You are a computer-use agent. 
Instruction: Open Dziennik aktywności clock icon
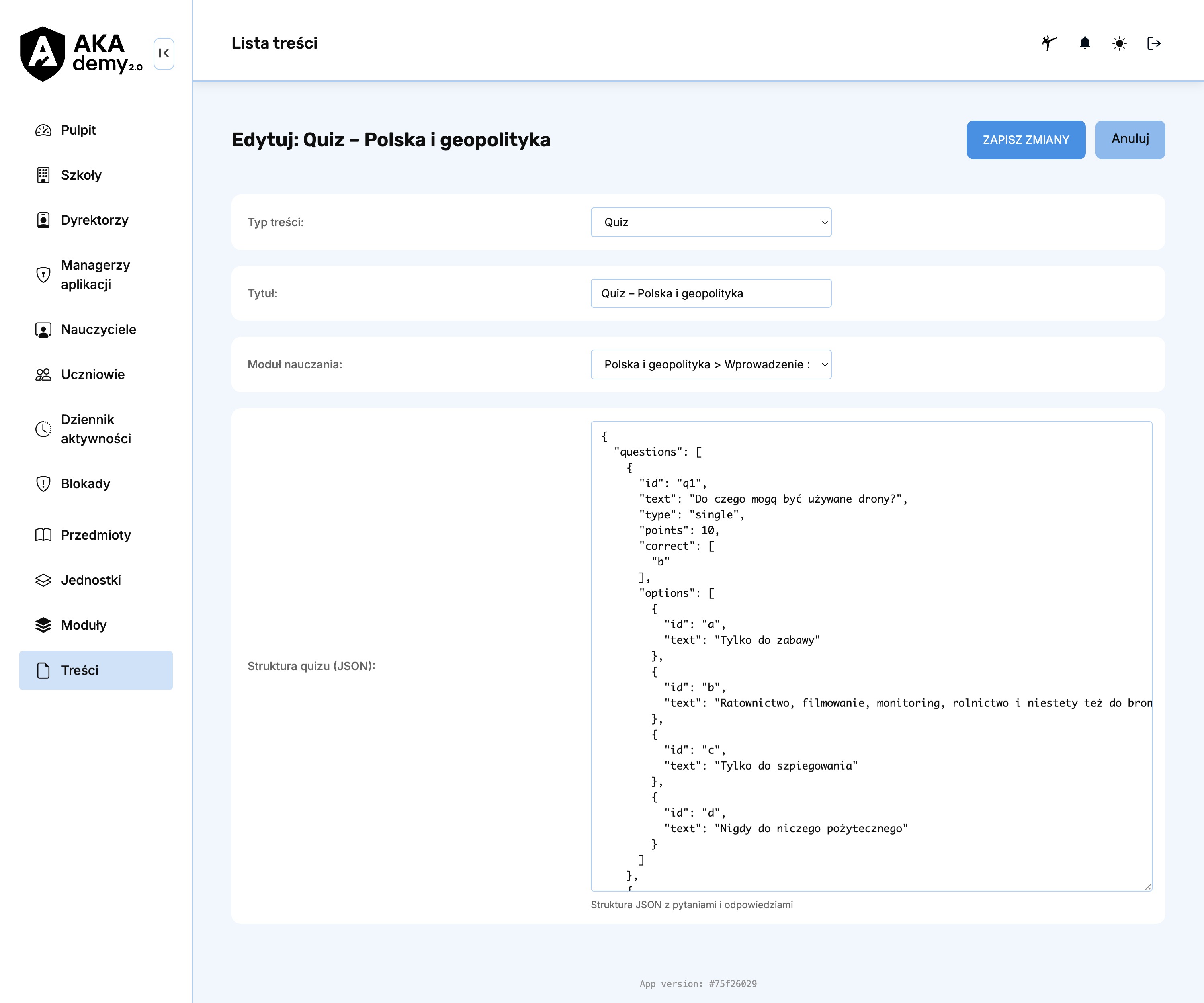click(x=43, y=429)
